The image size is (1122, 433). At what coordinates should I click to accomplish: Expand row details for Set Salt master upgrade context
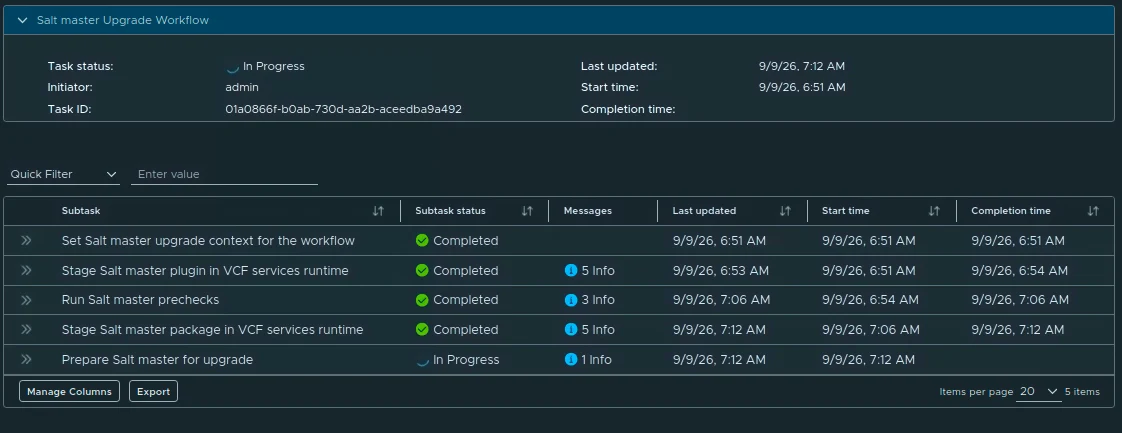tap(26, 240)
